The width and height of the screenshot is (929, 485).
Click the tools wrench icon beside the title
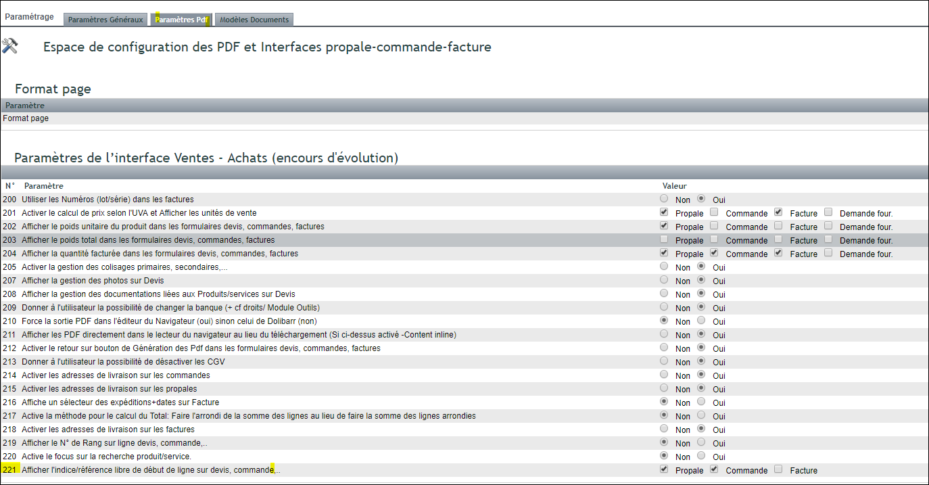pyautogui.click(x=10, y=46)
